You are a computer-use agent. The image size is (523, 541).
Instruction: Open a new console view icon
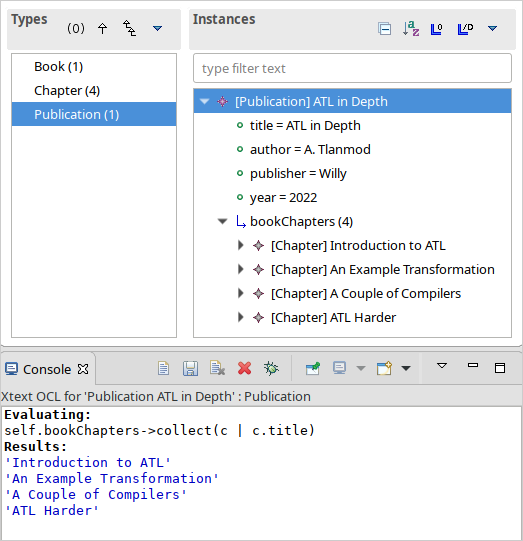[384, 368]
